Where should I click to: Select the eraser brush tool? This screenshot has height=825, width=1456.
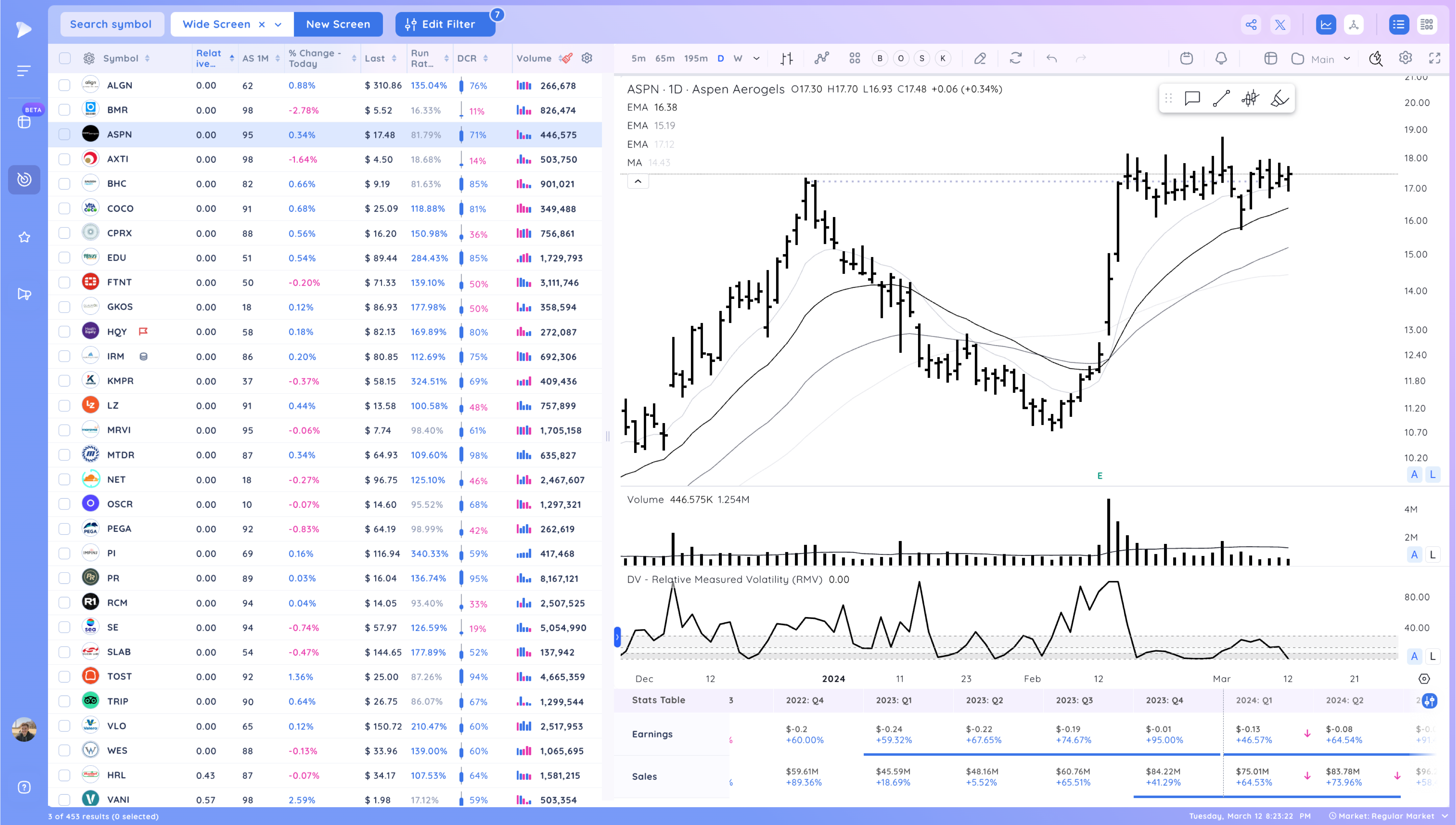pyautogui.click(x=1279, y=99)
